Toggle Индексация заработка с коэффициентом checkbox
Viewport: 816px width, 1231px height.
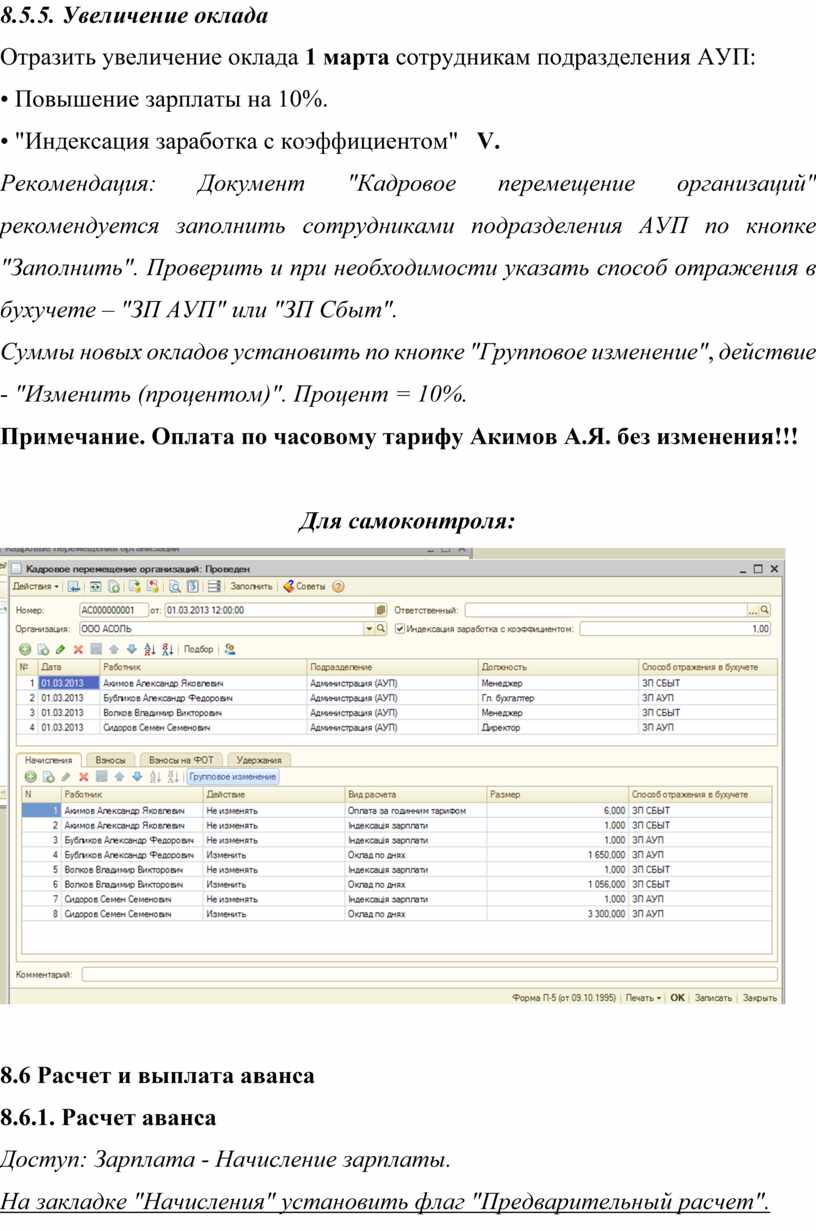click(400, 629)
